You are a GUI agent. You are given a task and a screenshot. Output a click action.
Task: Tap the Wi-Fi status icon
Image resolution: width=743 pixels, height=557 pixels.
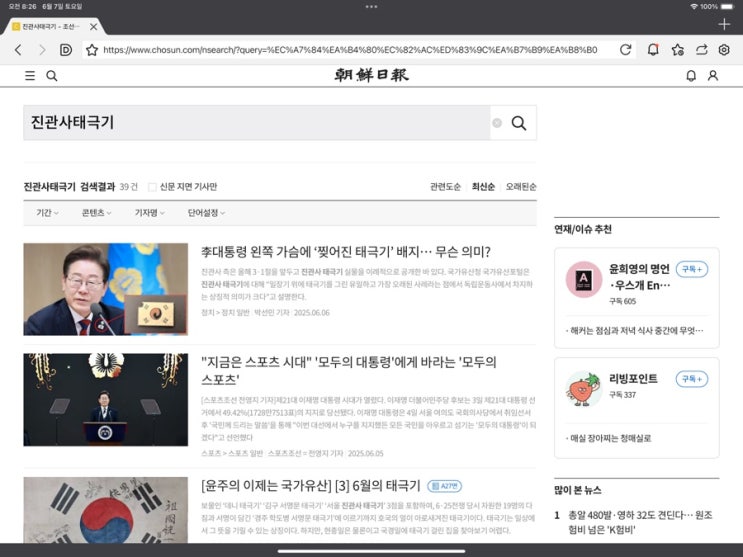click(x=694, y=7)
